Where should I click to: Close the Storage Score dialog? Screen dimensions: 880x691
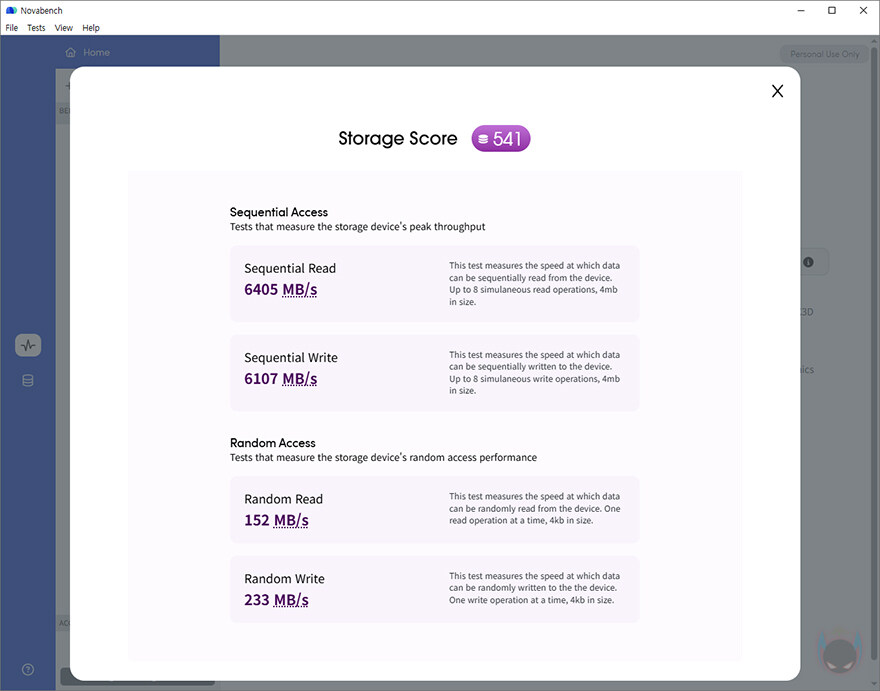[777, 91]
